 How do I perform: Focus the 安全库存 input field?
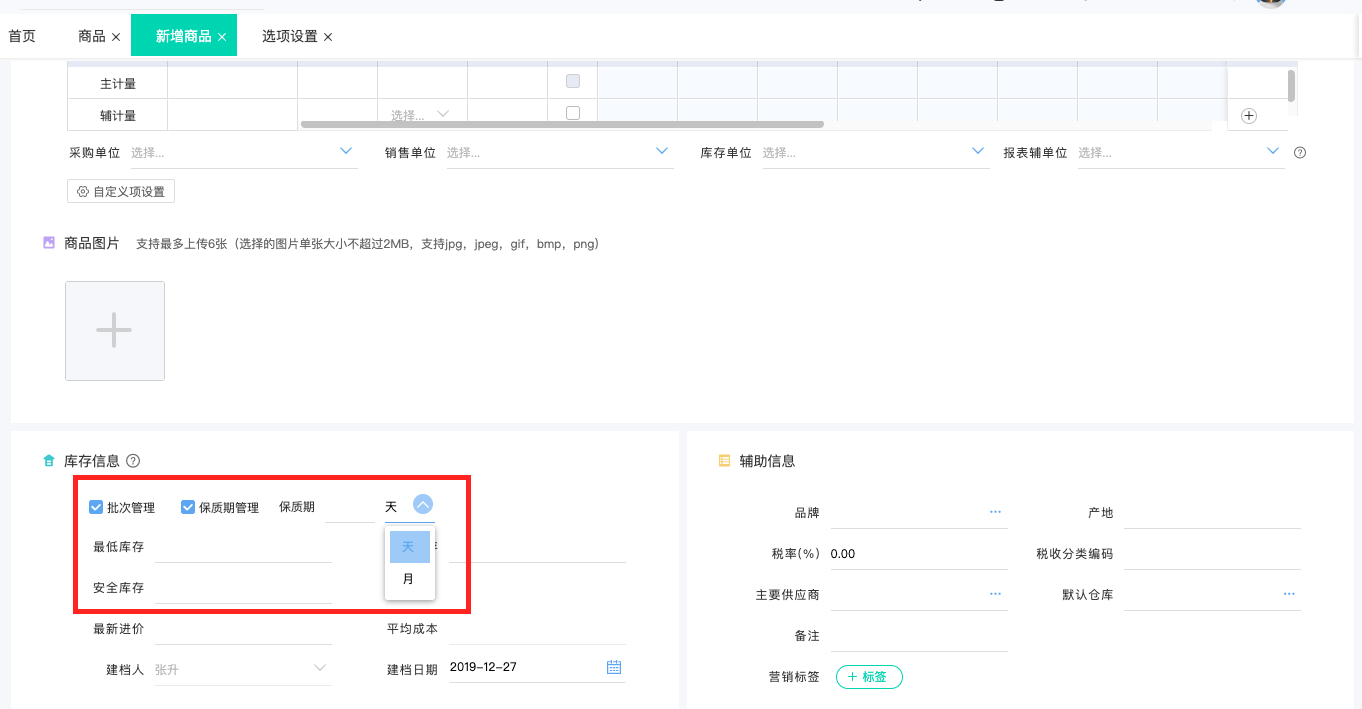pos(243,588)
